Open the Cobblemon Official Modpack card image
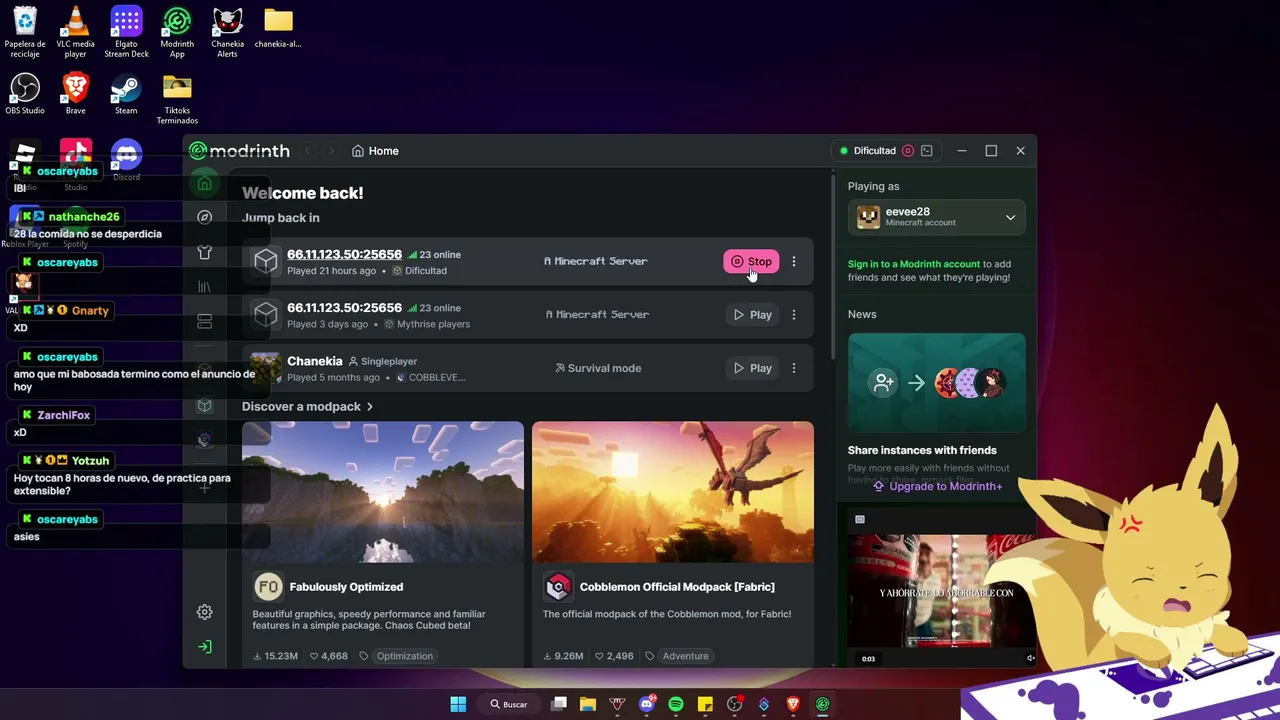This screenshot has height=720, width=1280. click(673, 492)
